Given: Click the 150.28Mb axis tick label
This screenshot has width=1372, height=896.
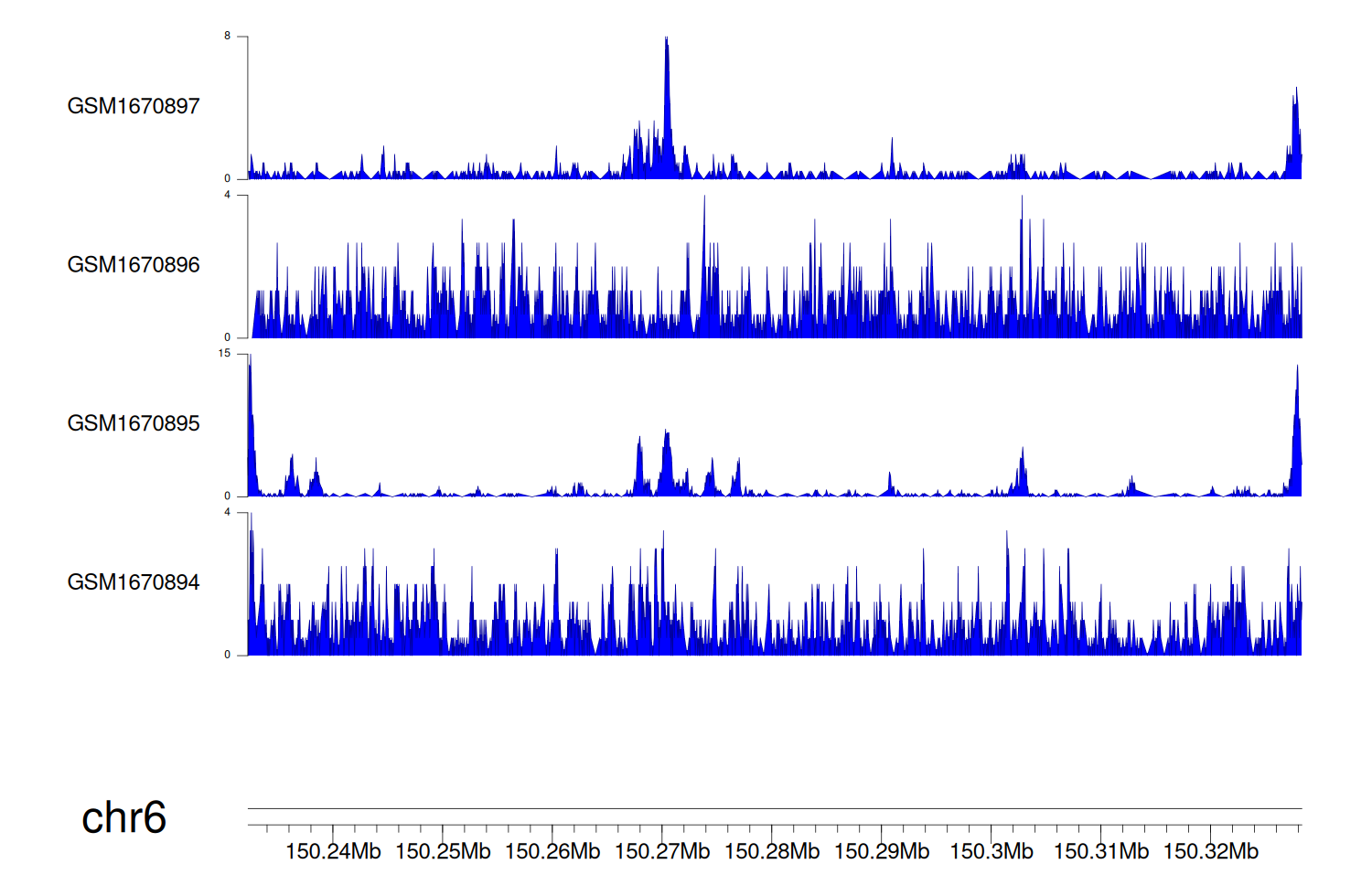Looking at the screenshot, I should coord(772,851).
